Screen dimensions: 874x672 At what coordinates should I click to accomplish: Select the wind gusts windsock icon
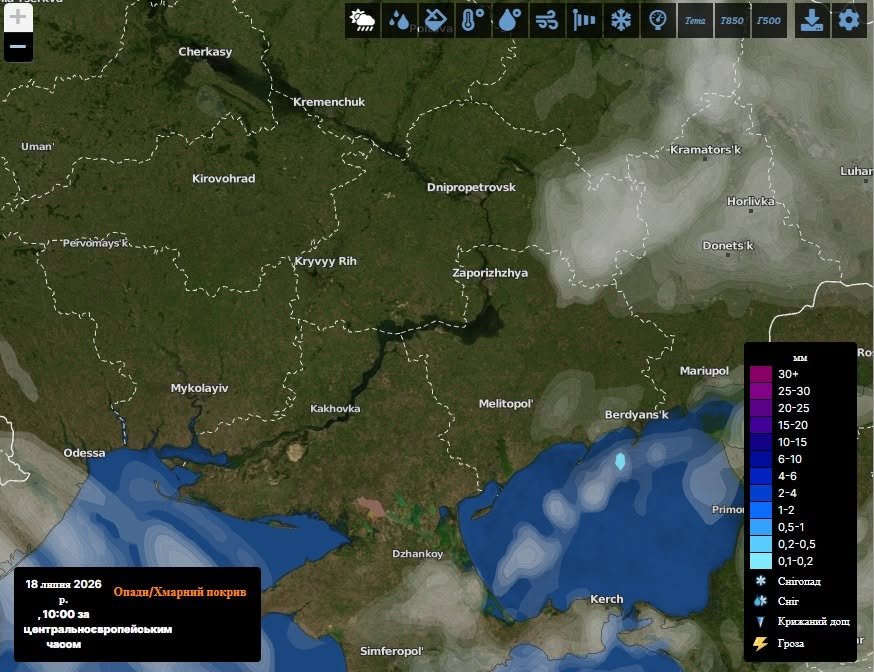pos(584,21)
